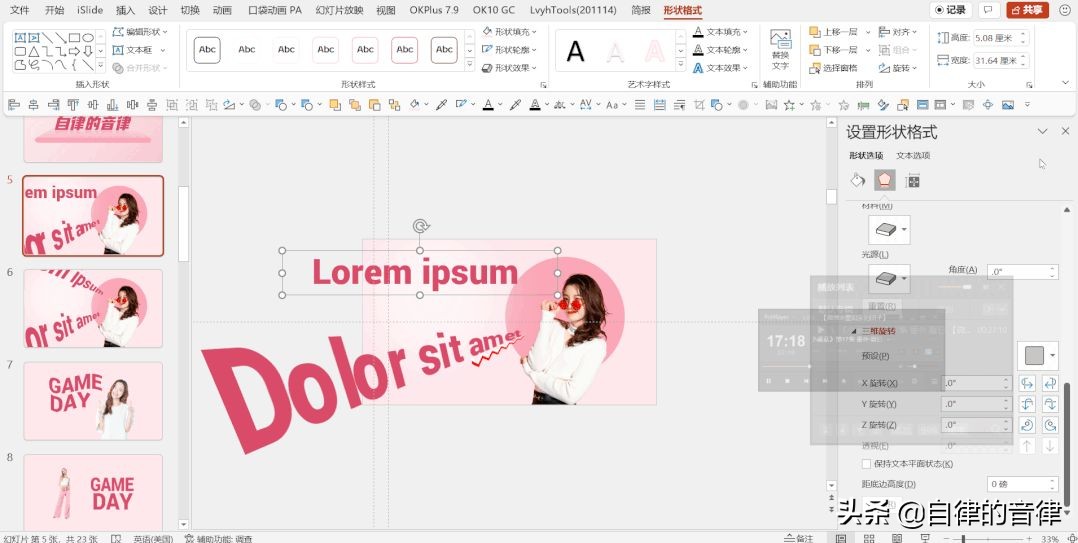The width and height of the screenshot is (1078, 543).
Task: Collapse the format pane with chevron
Action: click(1042, 131)
